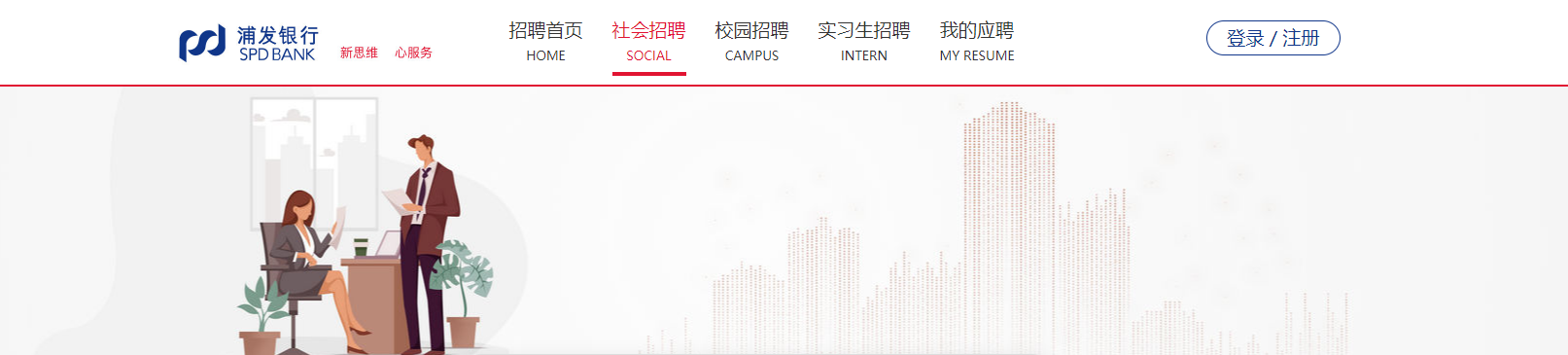Click the SPD Bank logo icon

tap(202, 44)
